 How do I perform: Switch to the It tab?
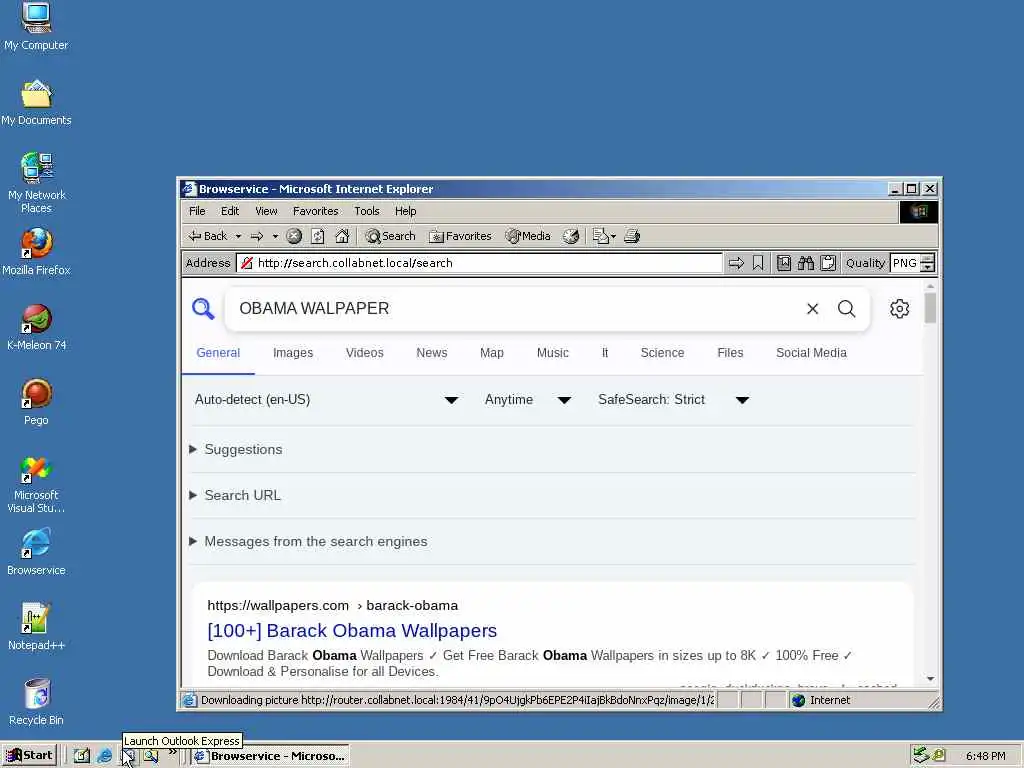point(605,353)
